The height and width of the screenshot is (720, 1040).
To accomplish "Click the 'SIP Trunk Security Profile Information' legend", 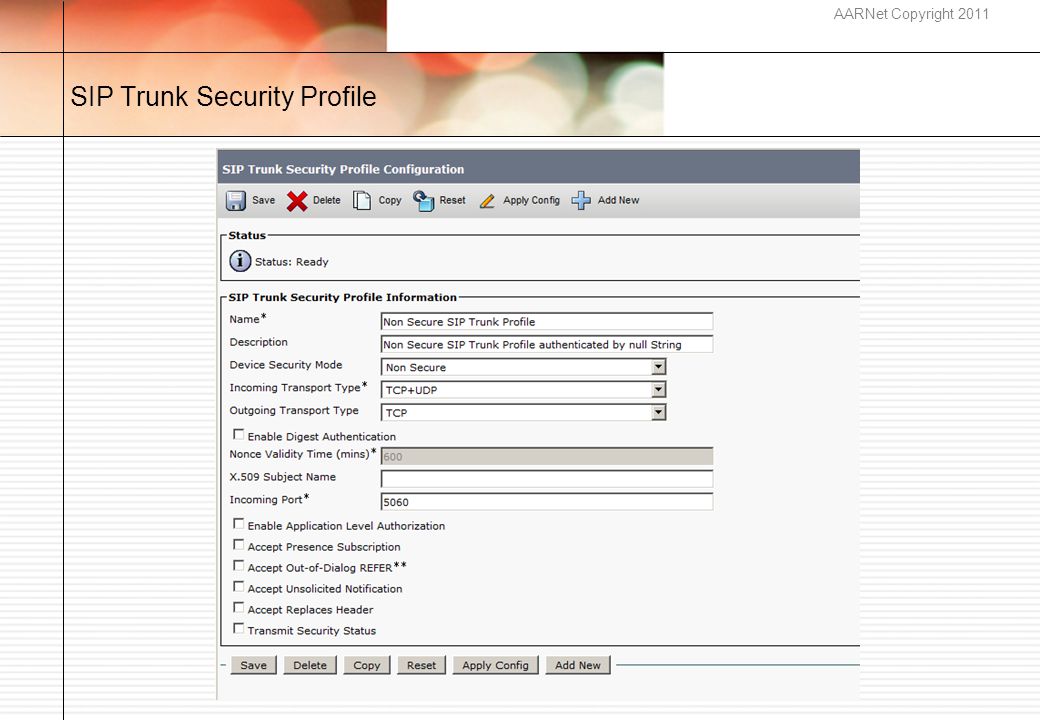I will [343, 297].
